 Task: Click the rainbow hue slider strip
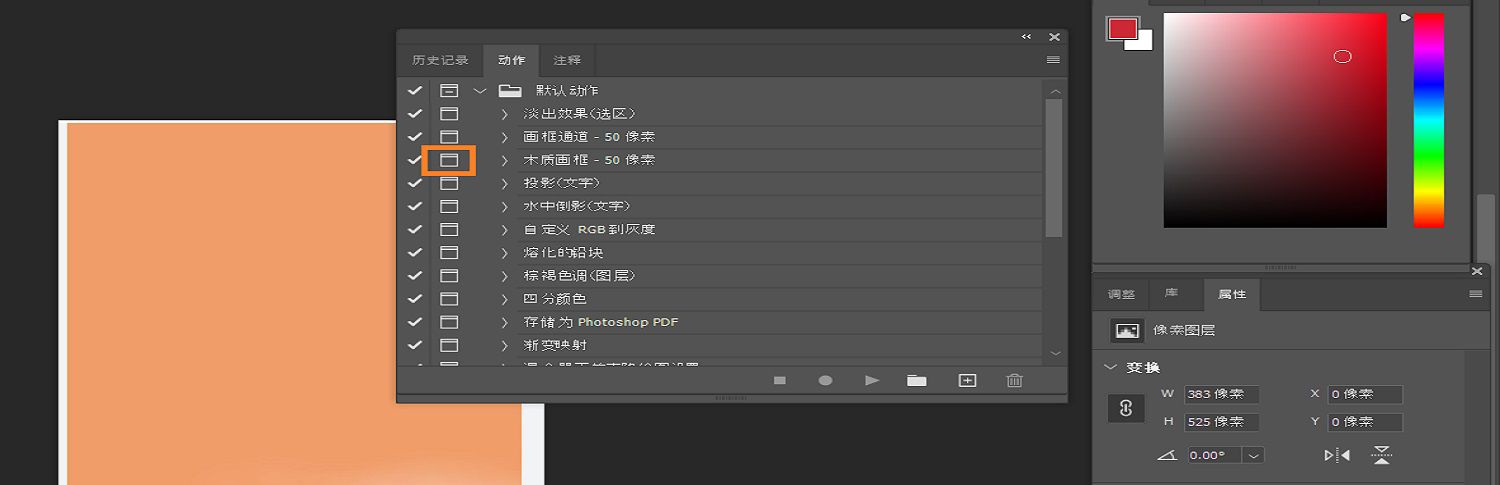click(x=1428, y=120)
